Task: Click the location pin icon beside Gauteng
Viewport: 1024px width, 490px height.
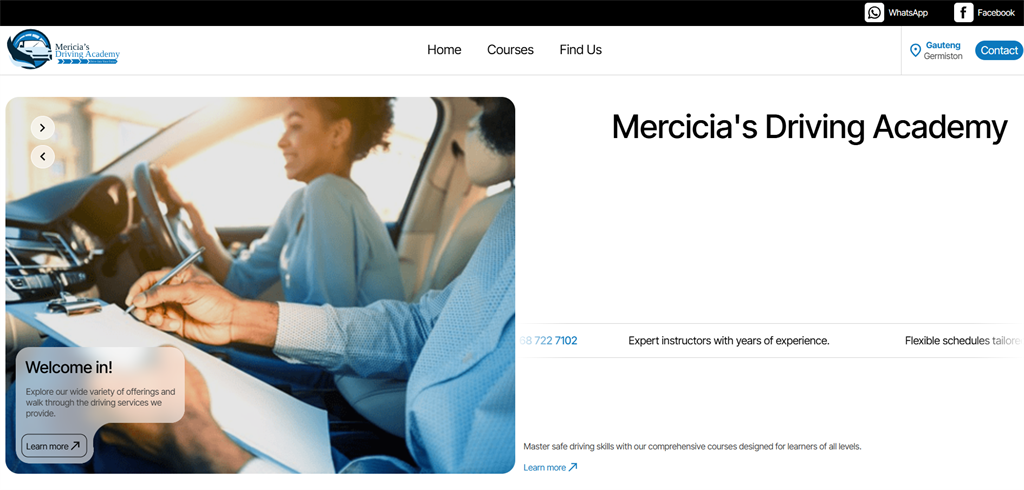Action: pos(915,50)
